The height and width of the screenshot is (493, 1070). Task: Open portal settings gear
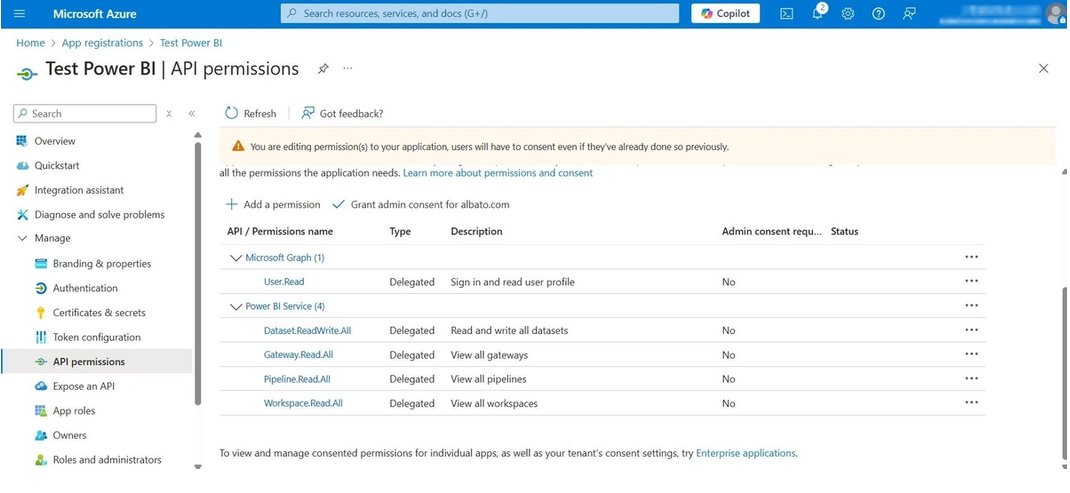(848, 14)
